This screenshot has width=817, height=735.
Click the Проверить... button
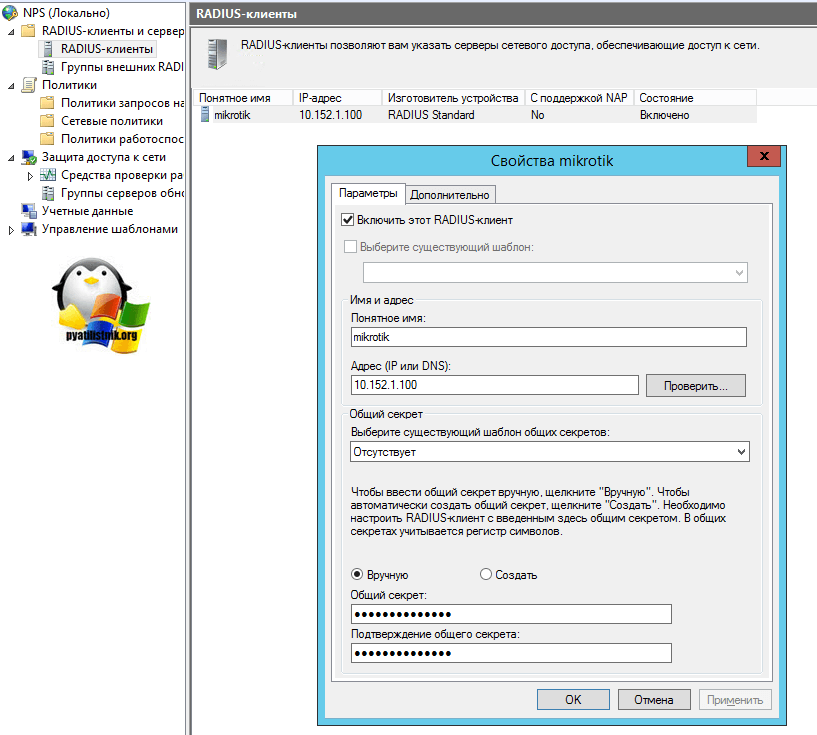[695, 385]
